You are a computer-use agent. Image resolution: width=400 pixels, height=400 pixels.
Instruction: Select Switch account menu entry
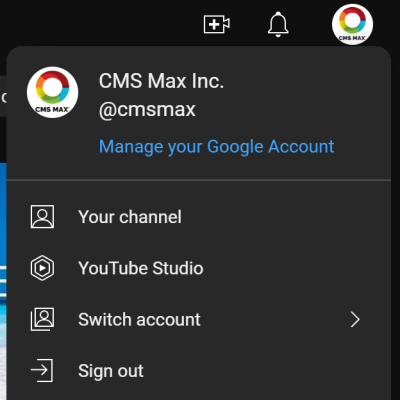pos(199,320)
